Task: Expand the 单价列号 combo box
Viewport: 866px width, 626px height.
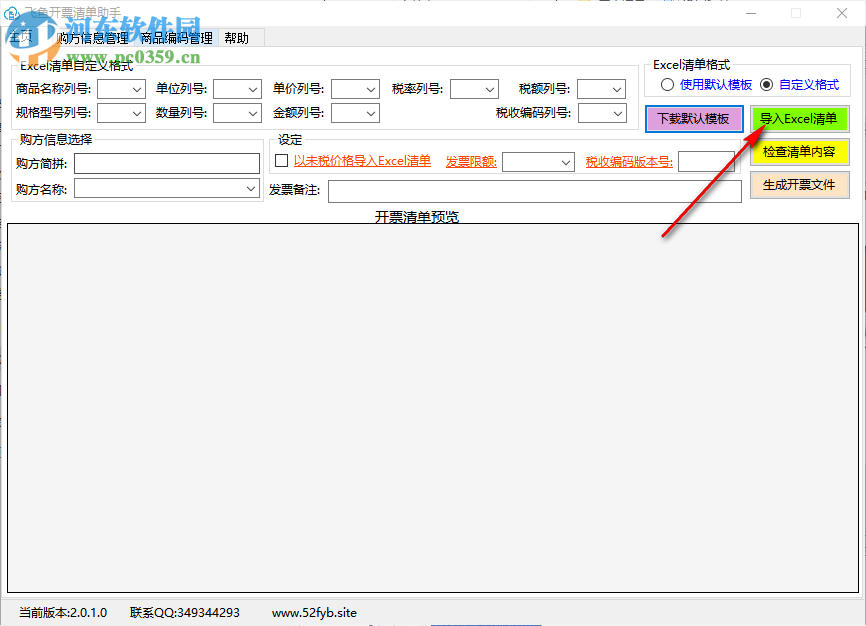Action: 356,89
